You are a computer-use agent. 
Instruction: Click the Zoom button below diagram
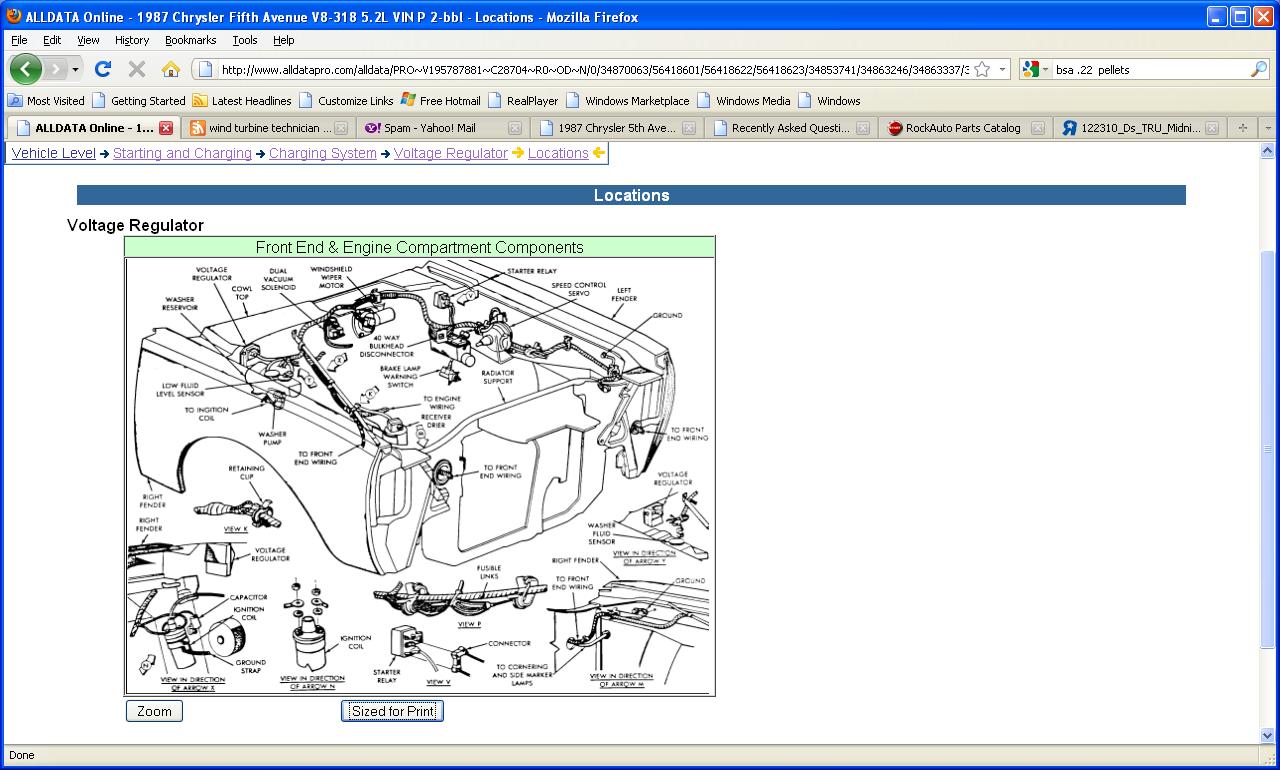pyautogui.click(x=154, y=711)
